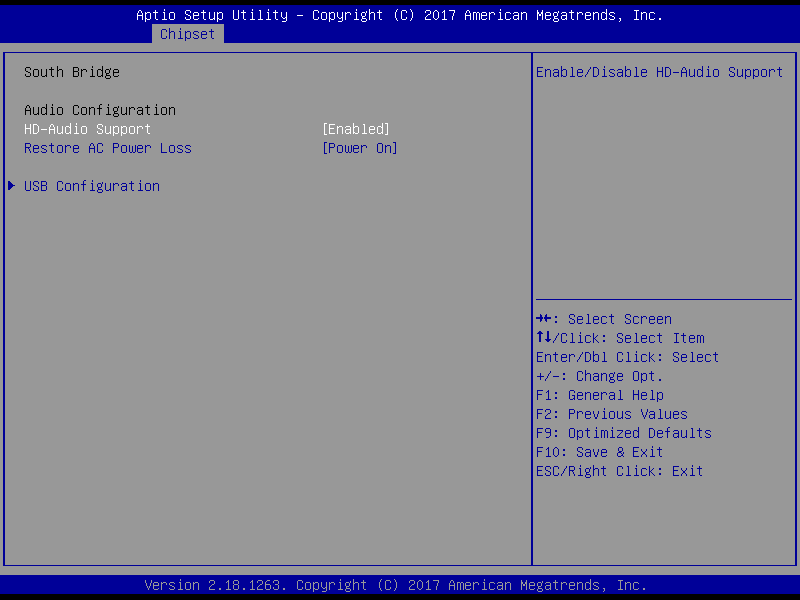Click F10: Save & Exit
This screenshot has height=600, width=800.
[599, 452]
